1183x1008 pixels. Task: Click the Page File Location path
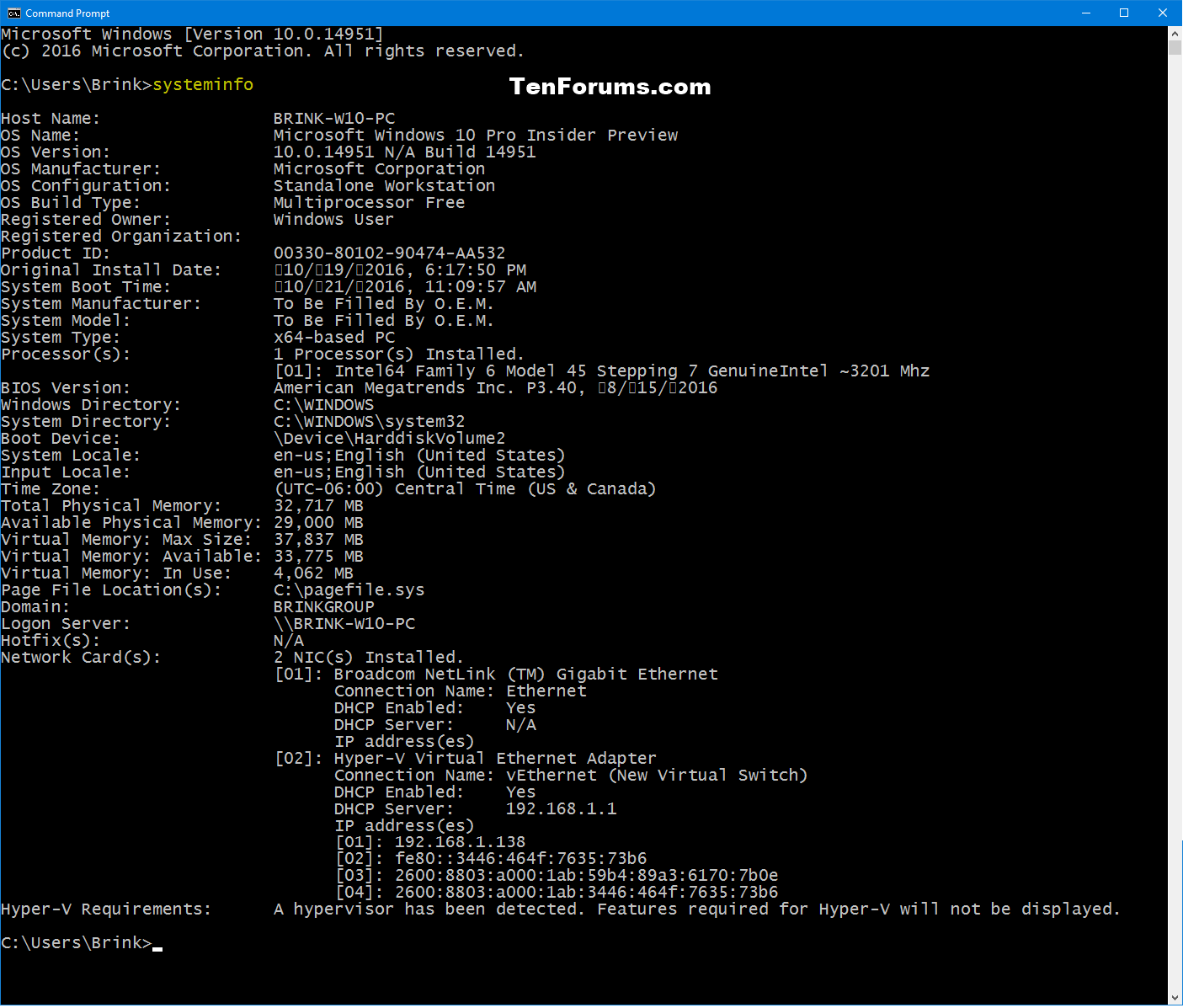[x=349, y=589]
